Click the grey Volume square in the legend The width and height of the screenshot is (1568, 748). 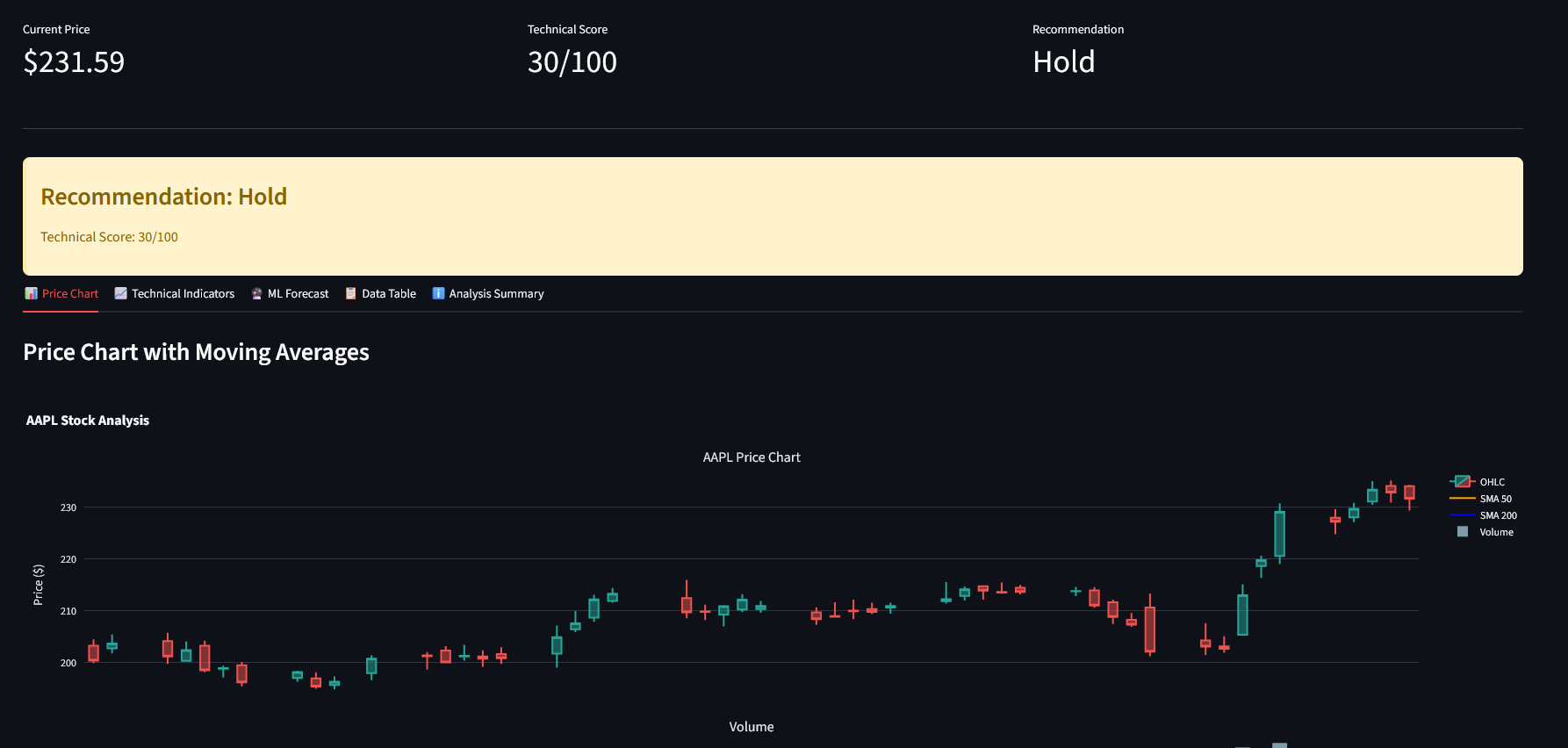pyautogui.click(x=1463, y=532)
